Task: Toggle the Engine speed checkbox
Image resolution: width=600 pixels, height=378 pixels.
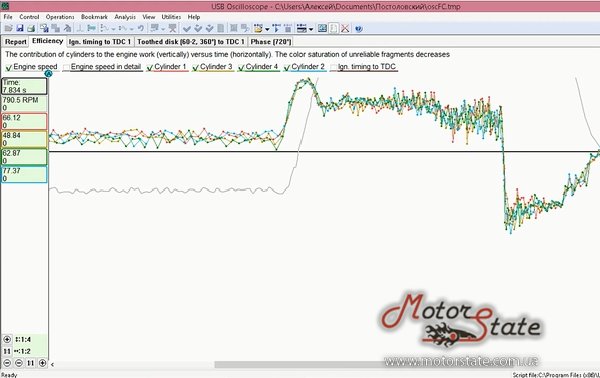Action: coord(8,68)
